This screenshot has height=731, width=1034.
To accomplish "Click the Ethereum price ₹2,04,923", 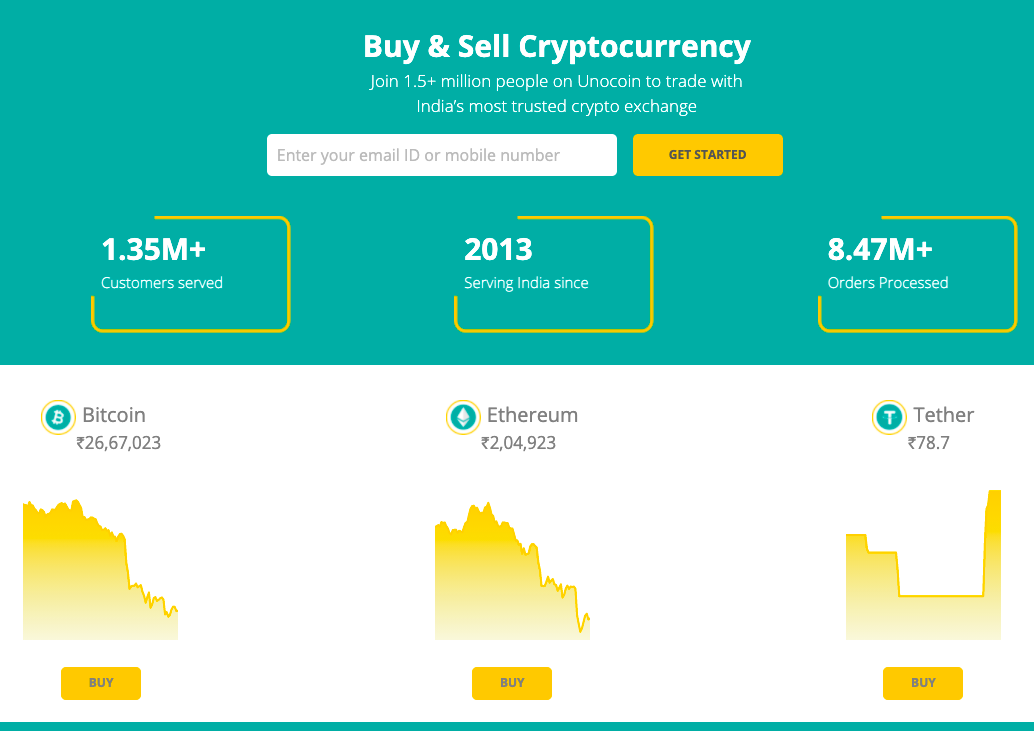I will (518, 443).
